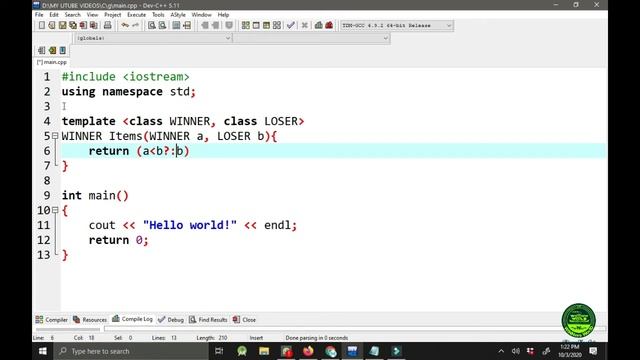Click the Open file toolbar icon
The height and width of the screenshot is (360, 640).
tap(52, 25)
